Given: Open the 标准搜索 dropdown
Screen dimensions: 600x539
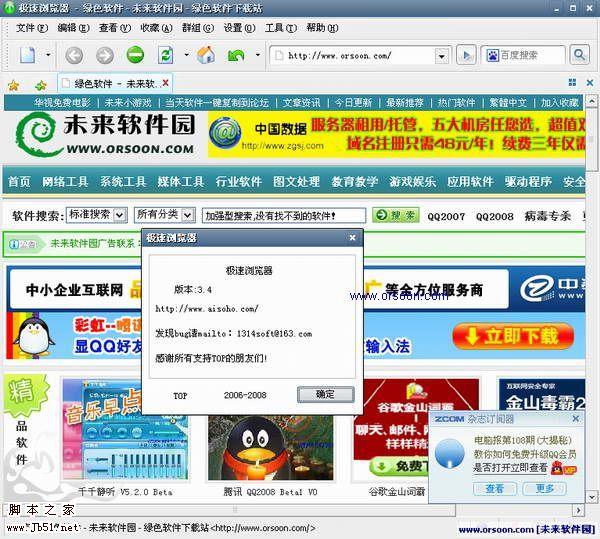Looking at the screenshot, I should 97,215.
